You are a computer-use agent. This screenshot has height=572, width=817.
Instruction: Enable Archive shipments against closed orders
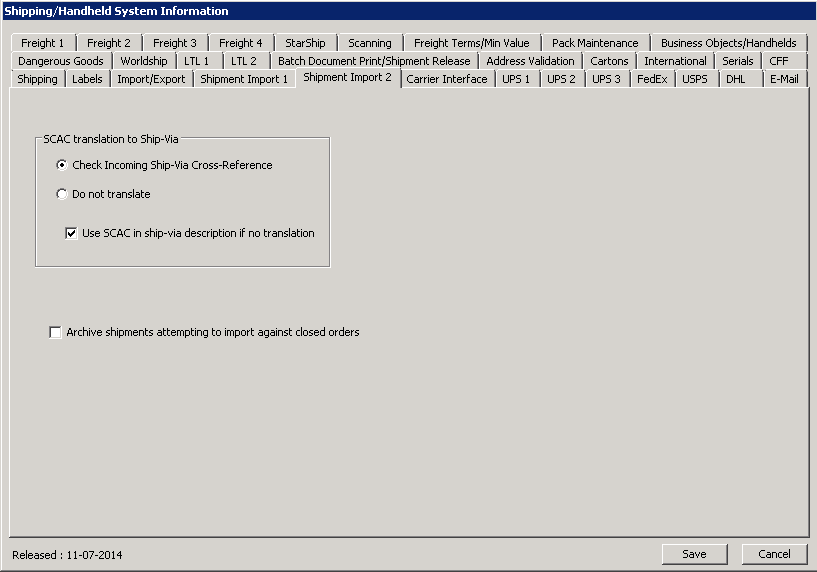coord(56,332)
